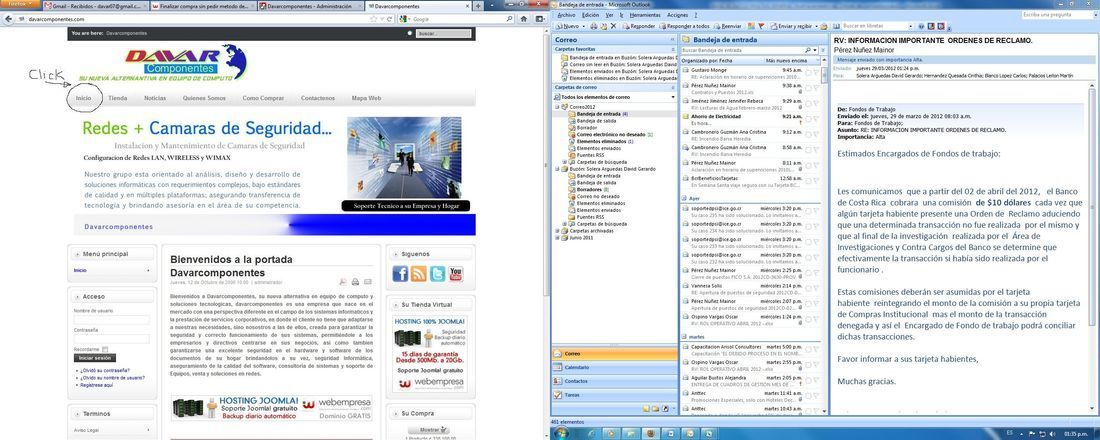Screen dimensions: 1100x440
Task: Click the categorize color-grid icon in Outlook toolbar
Action: (x=752, y=26)
